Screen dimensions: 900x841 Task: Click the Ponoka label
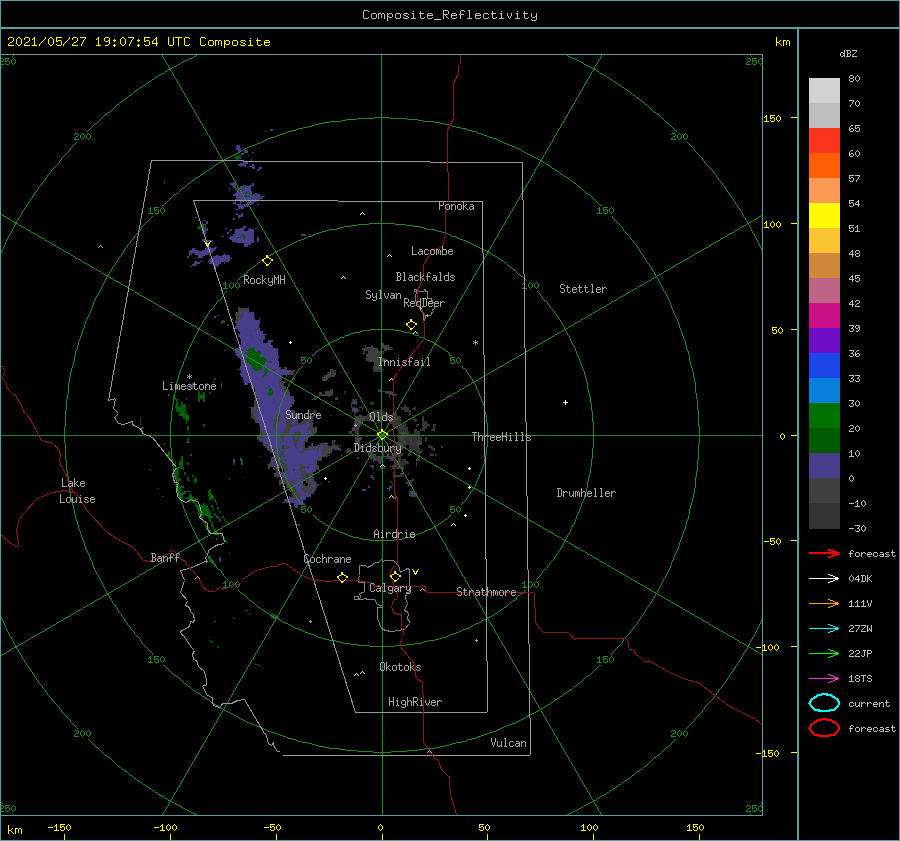pos(456,206)
